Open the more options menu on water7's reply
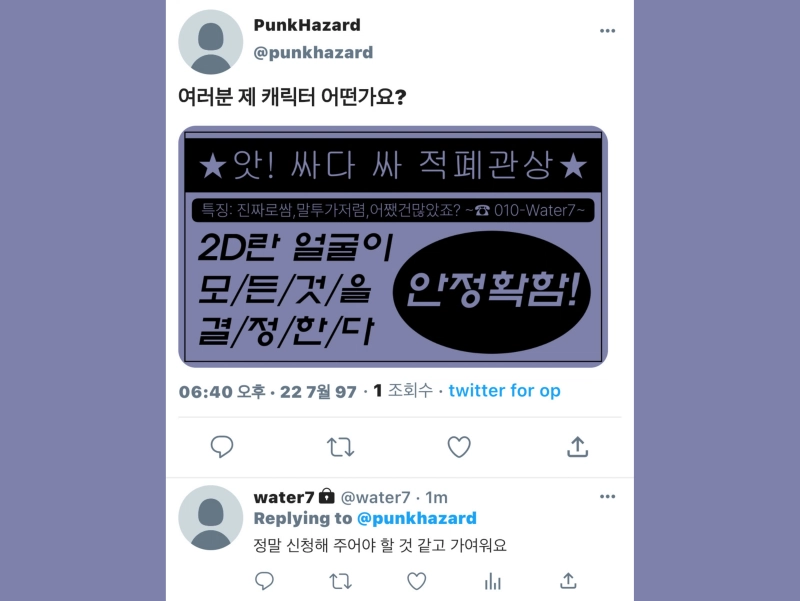Image resolution: width=800 pixels, height=601 pixels. tap(607, 496)
